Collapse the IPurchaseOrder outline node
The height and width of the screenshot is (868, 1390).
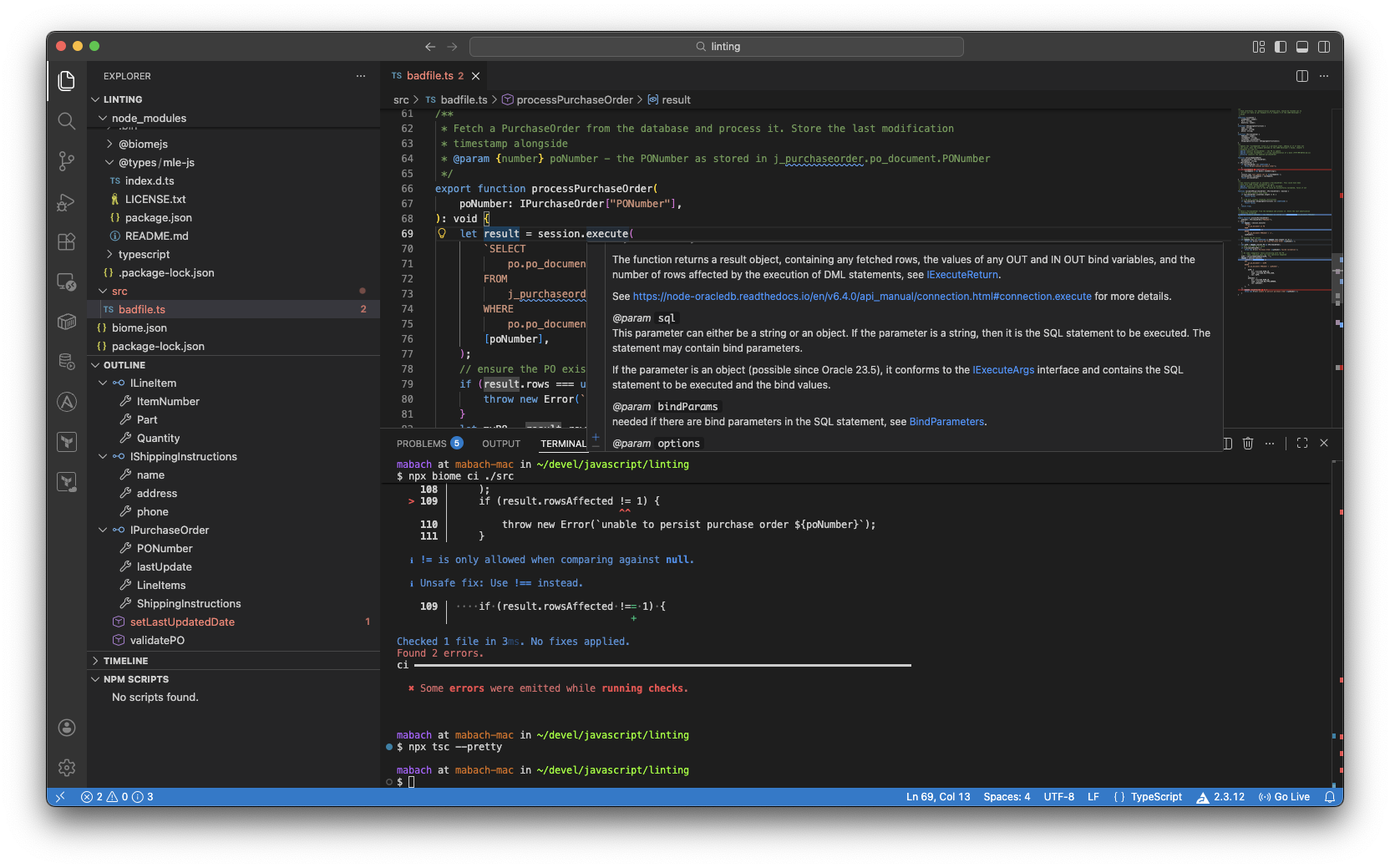point(104,530)
